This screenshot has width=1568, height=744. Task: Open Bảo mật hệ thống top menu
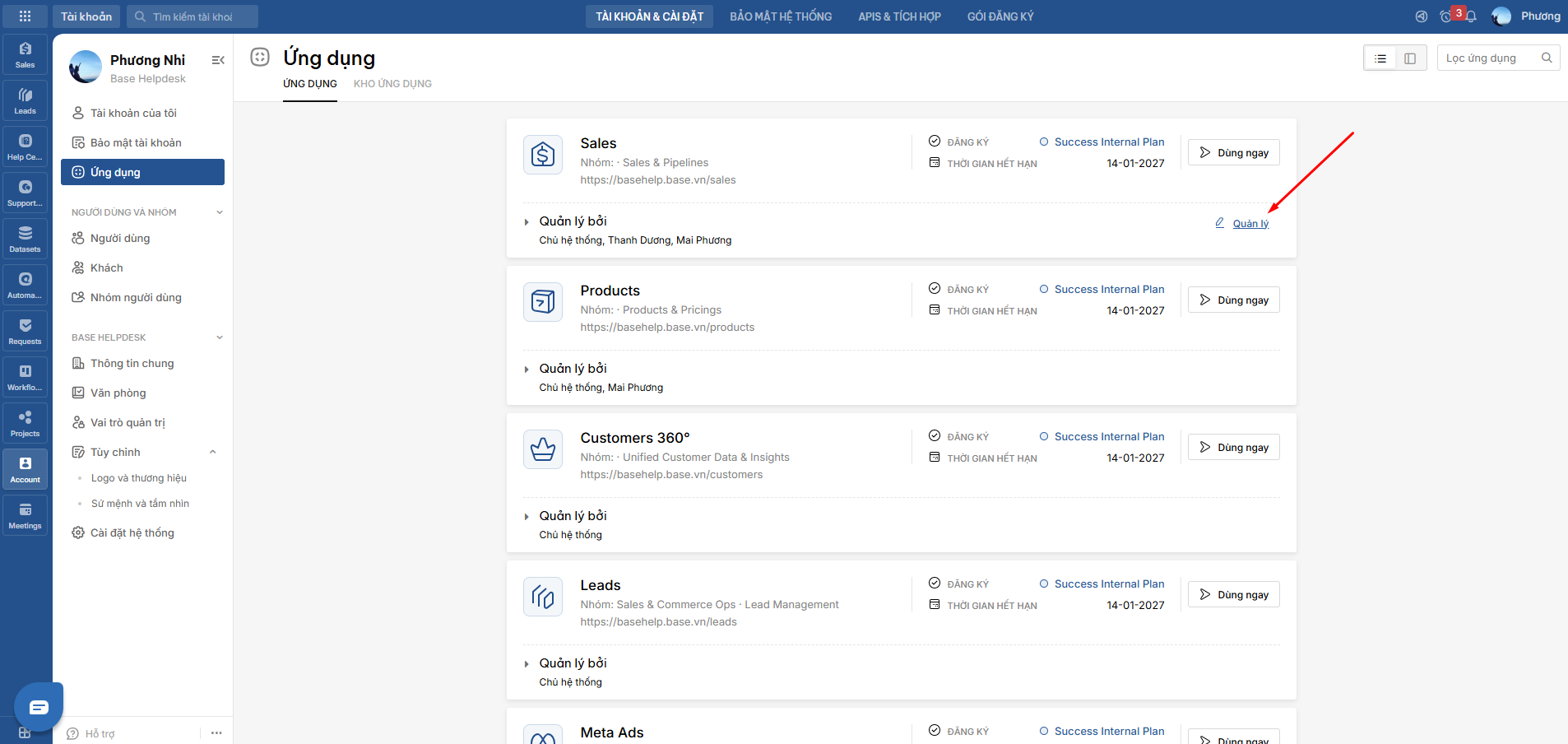(781, 16)
